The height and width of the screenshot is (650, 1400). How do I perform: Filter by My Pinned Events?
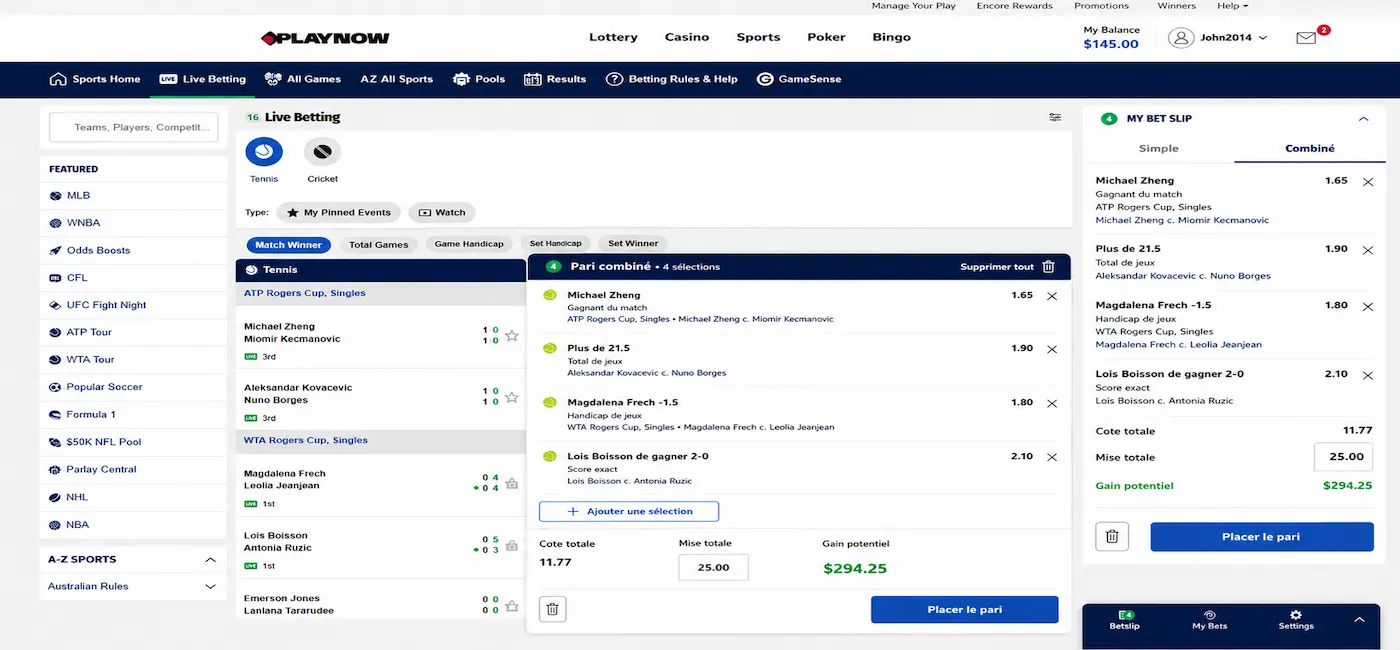point(339,212)
